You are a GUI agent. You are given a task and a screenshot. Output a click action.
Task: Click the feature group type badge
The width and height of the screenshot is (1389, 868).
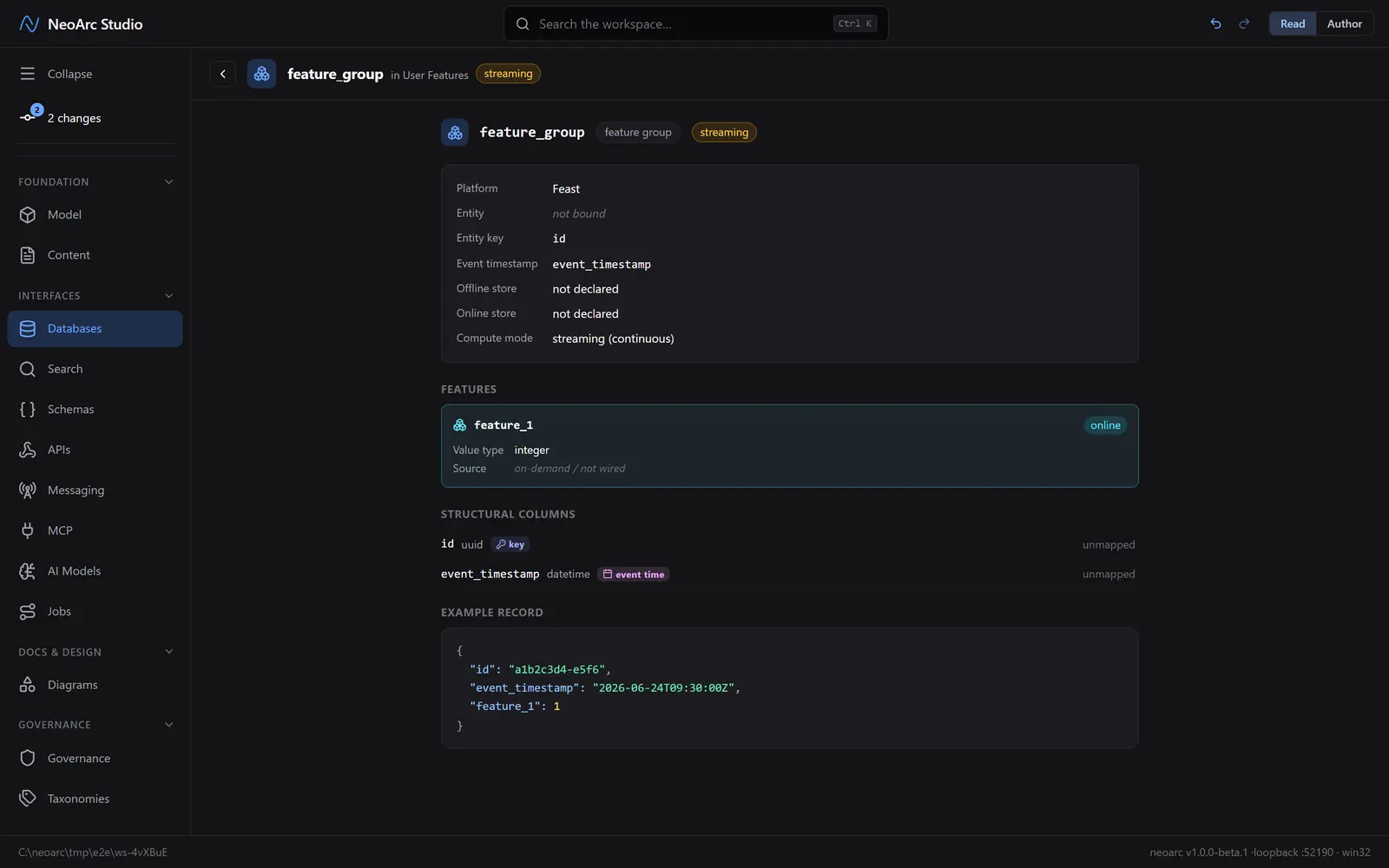point(638,132)
